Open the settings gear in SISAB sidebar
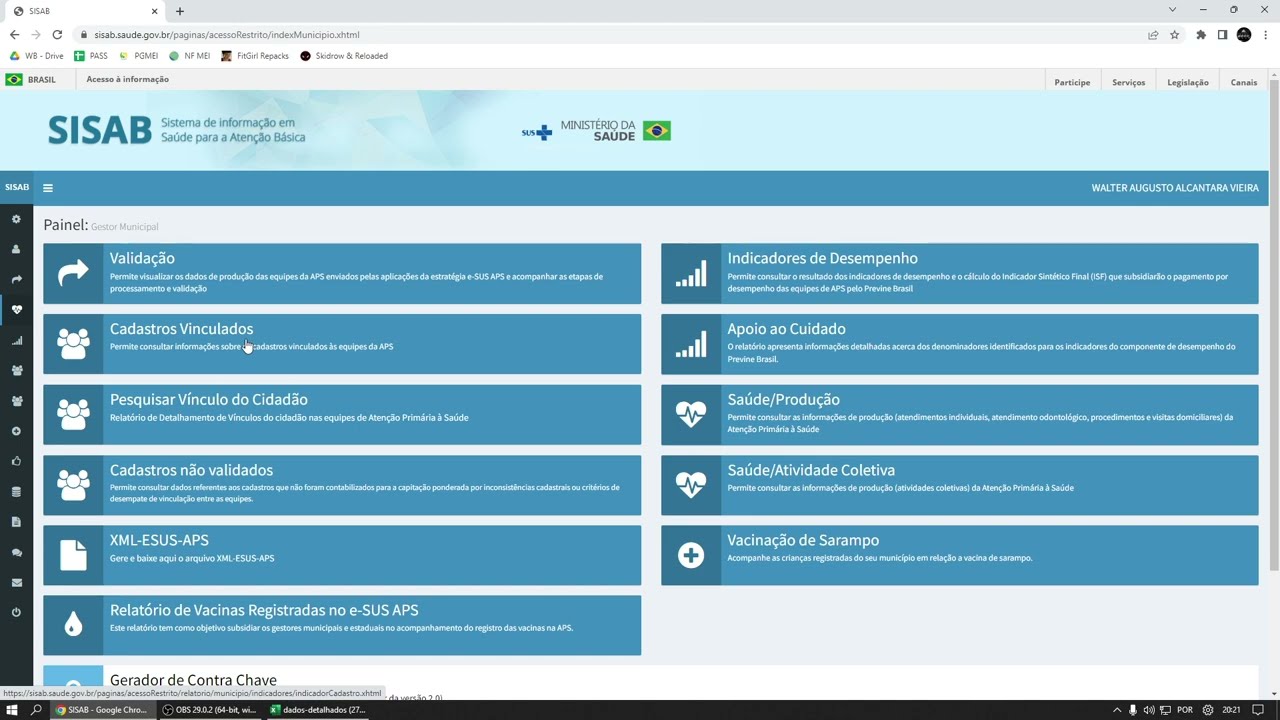The height and width of the screenshot is (720, 1280). 16,219
